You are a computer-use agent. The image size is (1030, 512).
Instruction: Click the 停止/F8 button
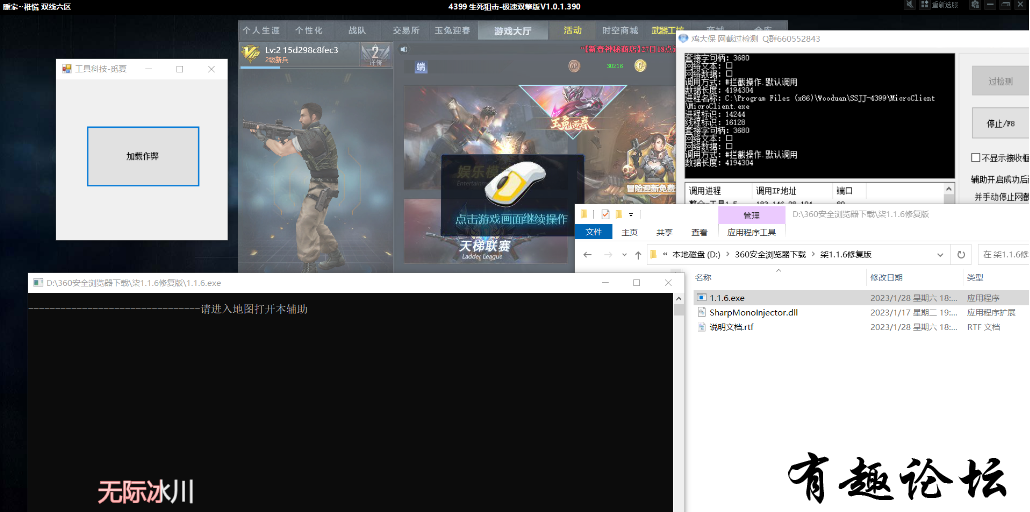tap(1000, 123)
